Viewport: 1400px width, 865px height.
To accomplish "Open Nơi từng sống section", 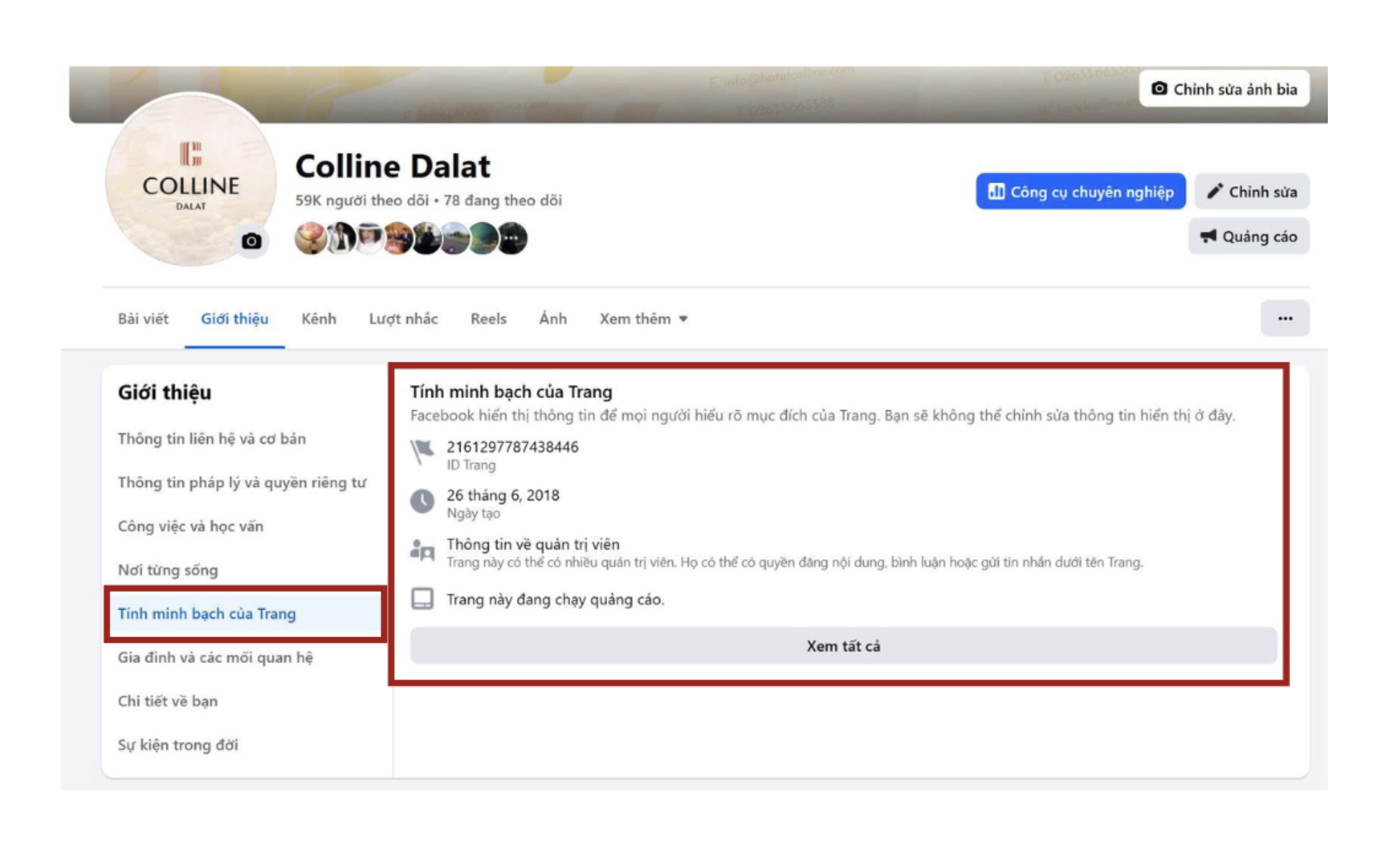I will point(167,570).
